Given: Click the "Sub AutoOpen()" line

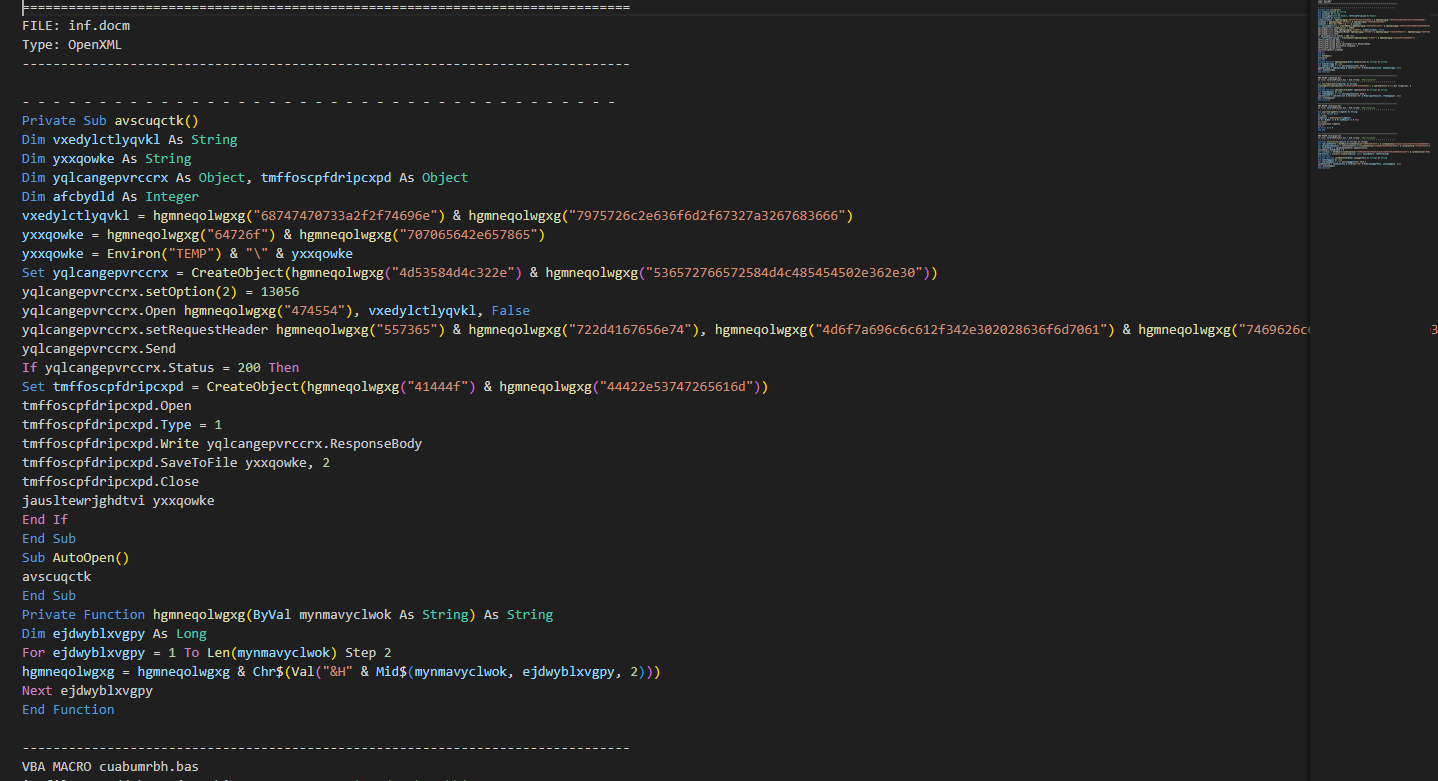Looking at the screenshot, I should coord(75,557).
